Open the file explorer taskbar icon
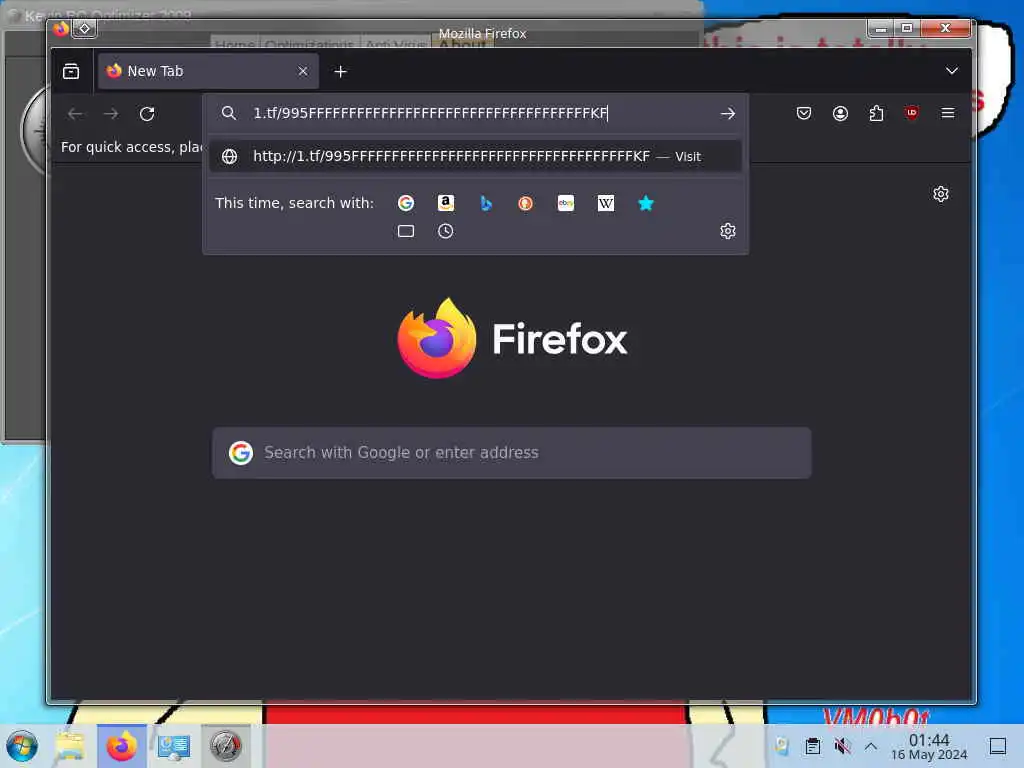The image size is (1024, 768). (x=70, y=746)
